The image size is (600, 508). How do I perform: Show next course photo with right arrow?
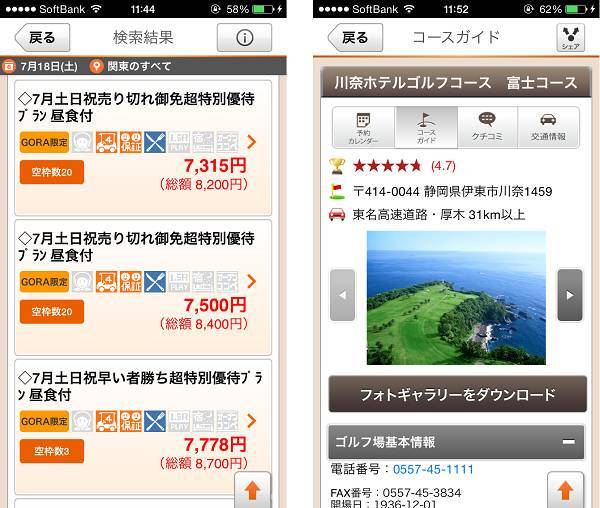(570, 295)
